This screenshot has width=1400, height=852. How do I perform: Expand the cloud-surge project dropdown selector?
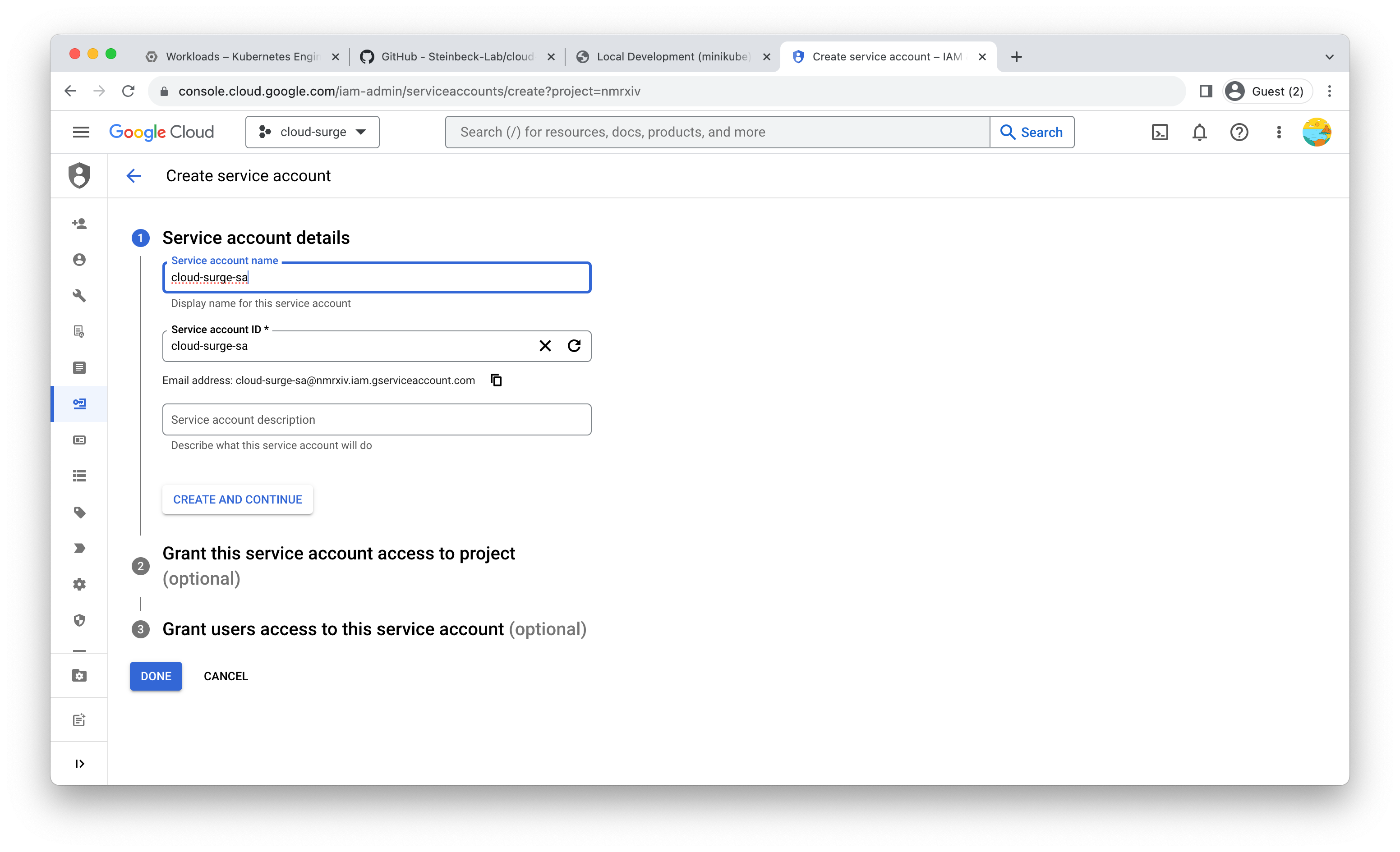tap(313, 131)
